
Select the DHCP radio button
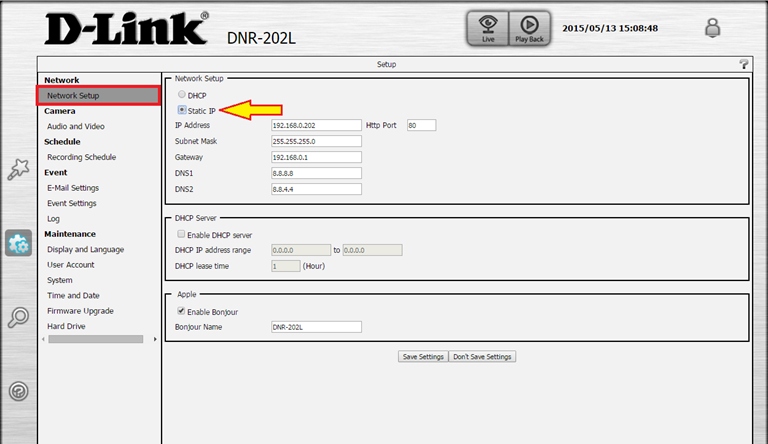point(181,95)
